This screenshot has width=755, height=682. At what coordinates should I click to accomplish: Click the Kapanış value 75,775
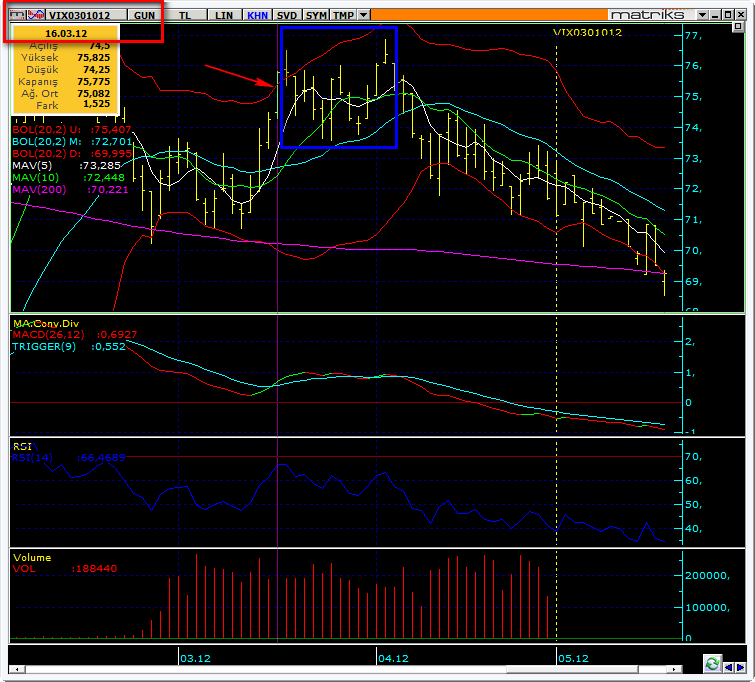tap(93, 82)
